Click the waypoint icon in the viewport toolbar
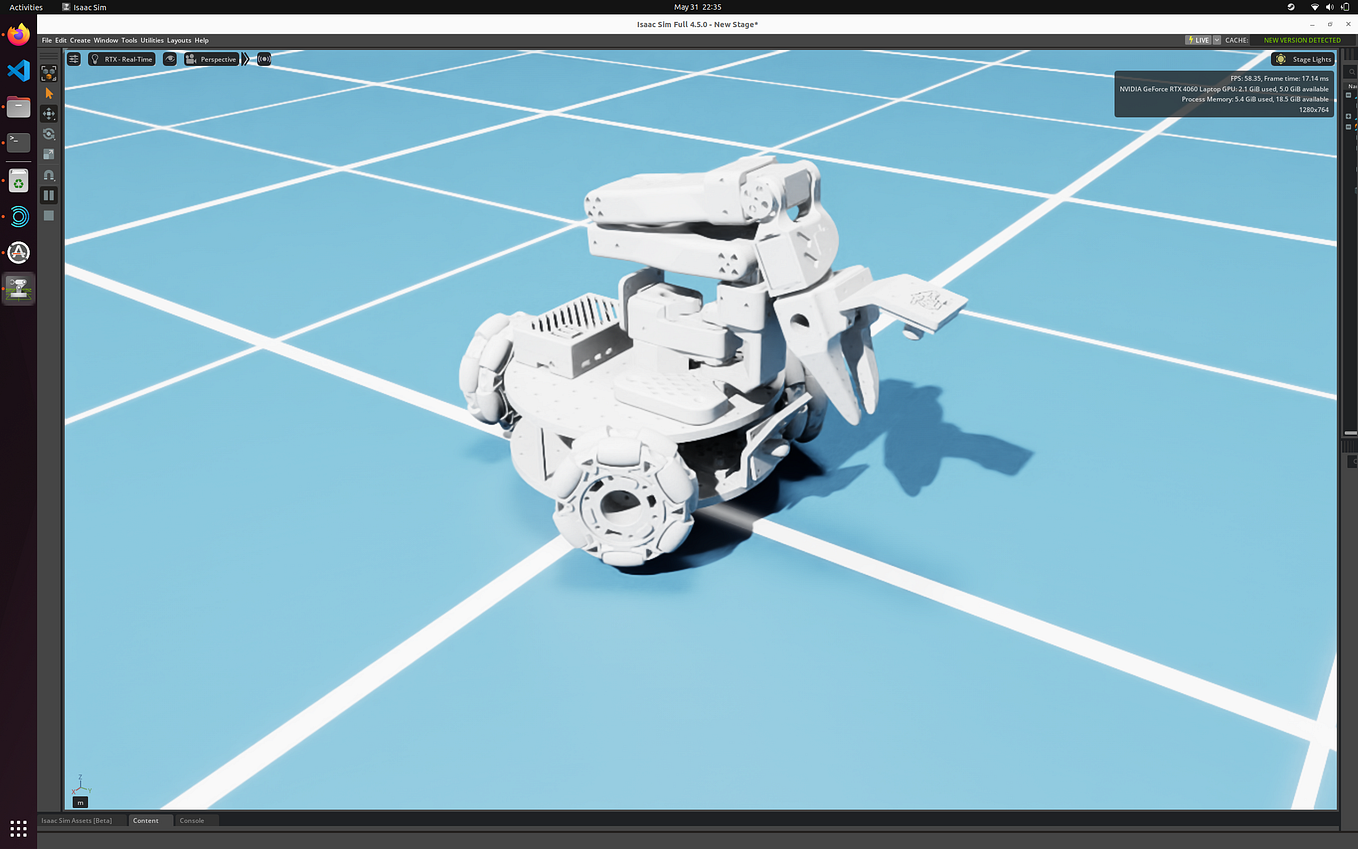The width and height of the screenshot is (1358, 849). 265,59
